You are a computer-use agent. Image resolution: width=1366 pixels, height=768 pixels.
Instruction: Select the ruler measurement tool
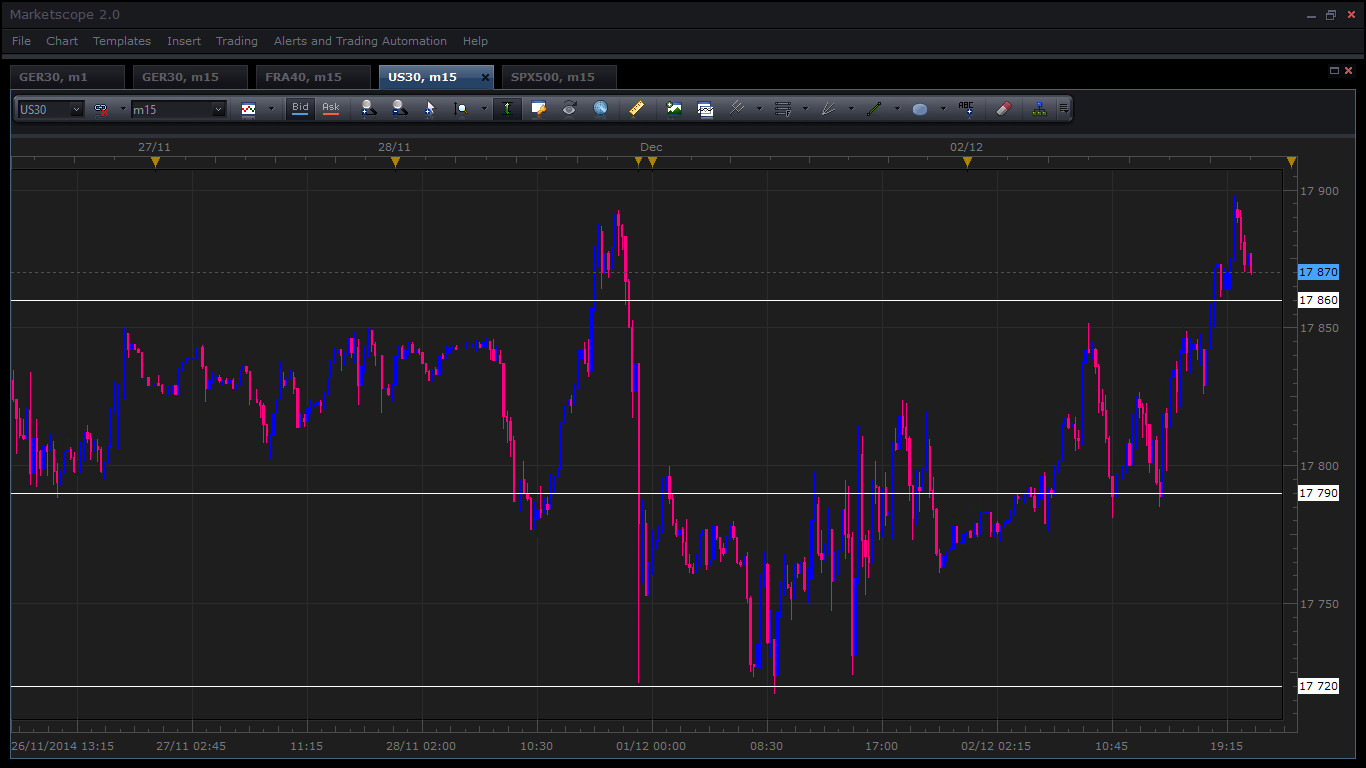(x=637, y=108)
